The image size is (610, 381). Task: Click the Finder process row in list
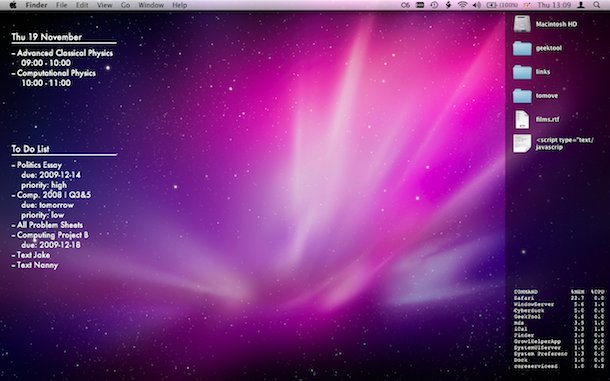pos(559,335)
